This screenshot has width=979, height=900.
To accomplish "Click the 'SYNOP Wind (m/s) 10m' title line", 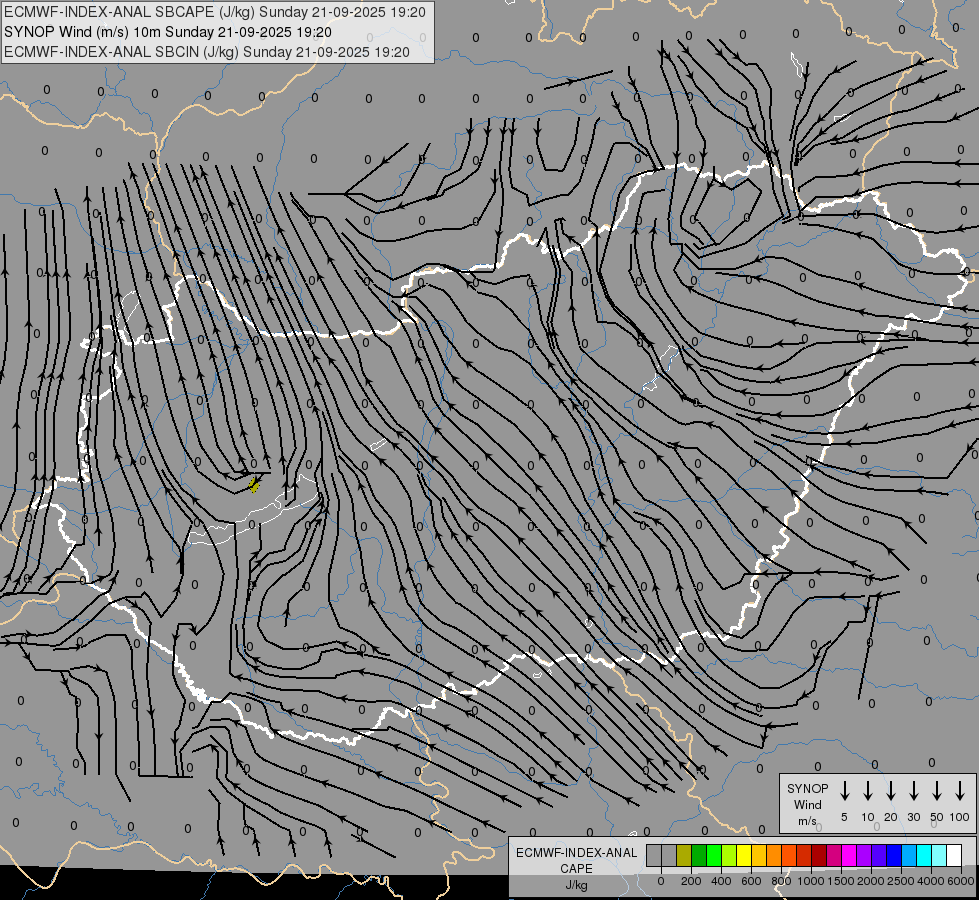I will click(167, 32).
